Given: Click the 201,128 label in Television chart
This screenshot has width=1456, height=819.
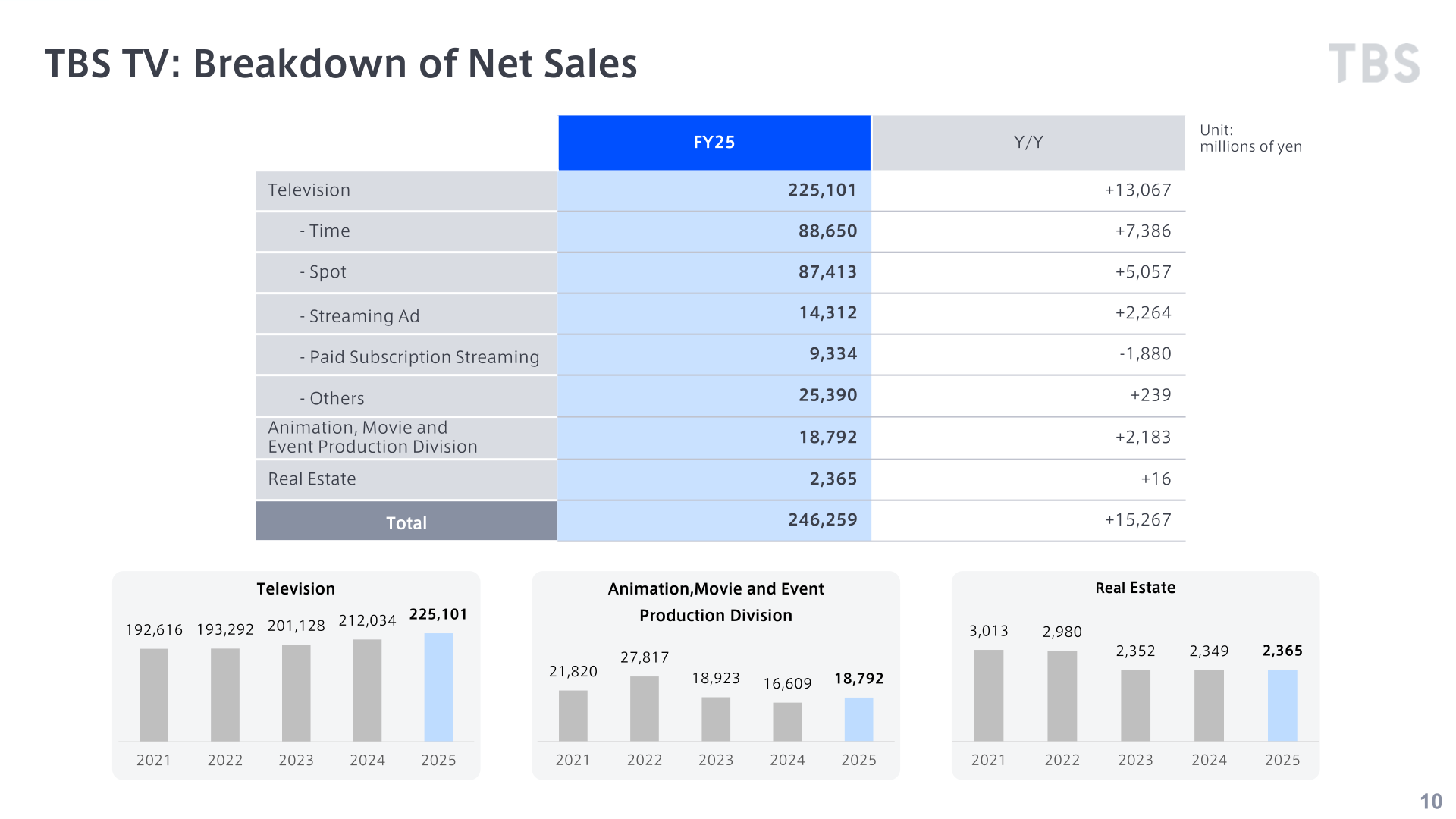Looking at the screenshot, I should (x=296, y=626).
